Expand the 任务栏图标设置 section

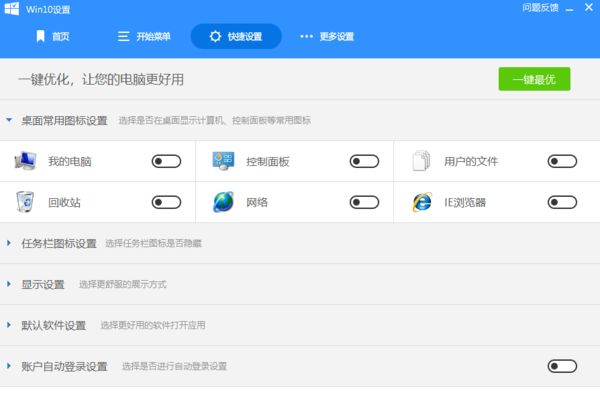point(9,243)
